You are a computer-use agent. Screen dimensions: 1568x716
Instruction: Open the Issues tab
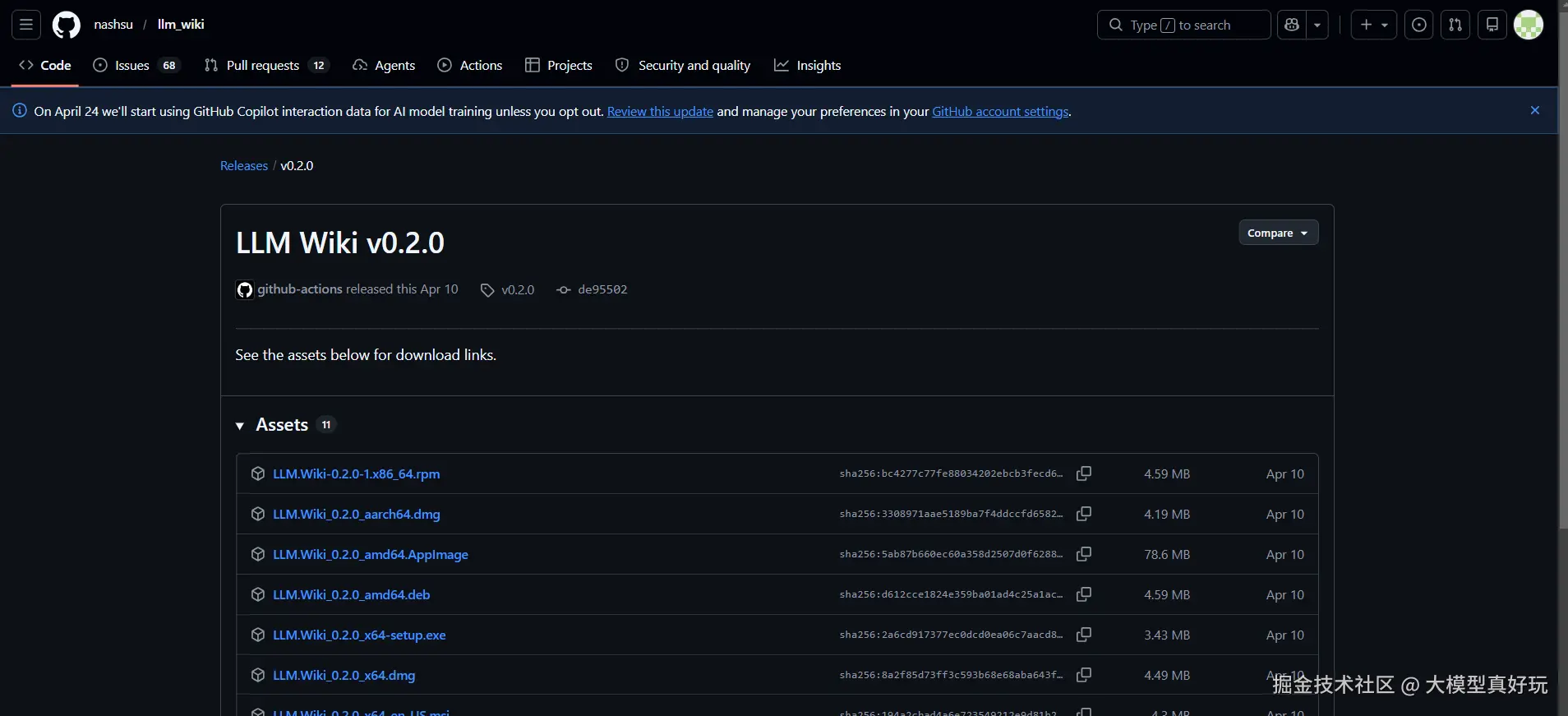[x=136, y=65]
